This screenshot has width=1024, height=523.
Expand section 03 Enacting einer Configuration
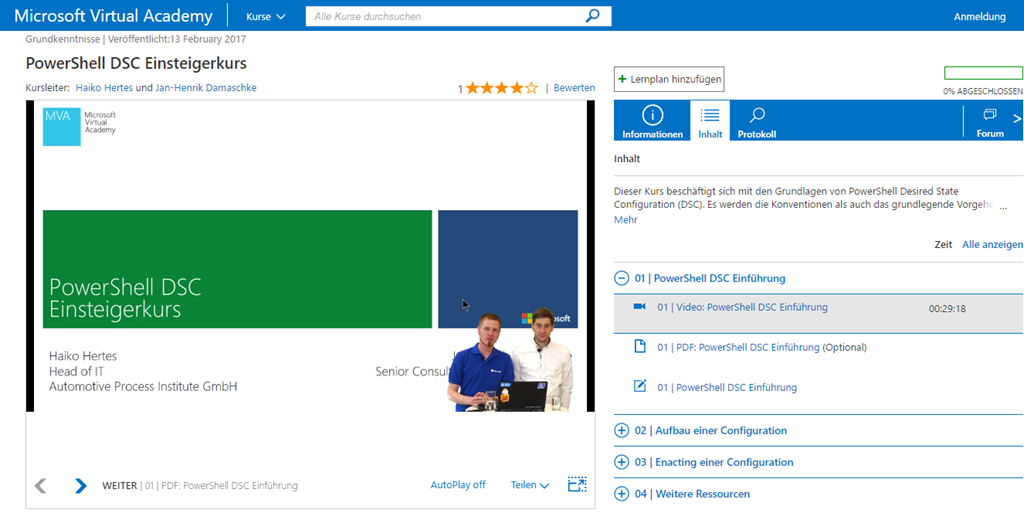tap(623, 462)
